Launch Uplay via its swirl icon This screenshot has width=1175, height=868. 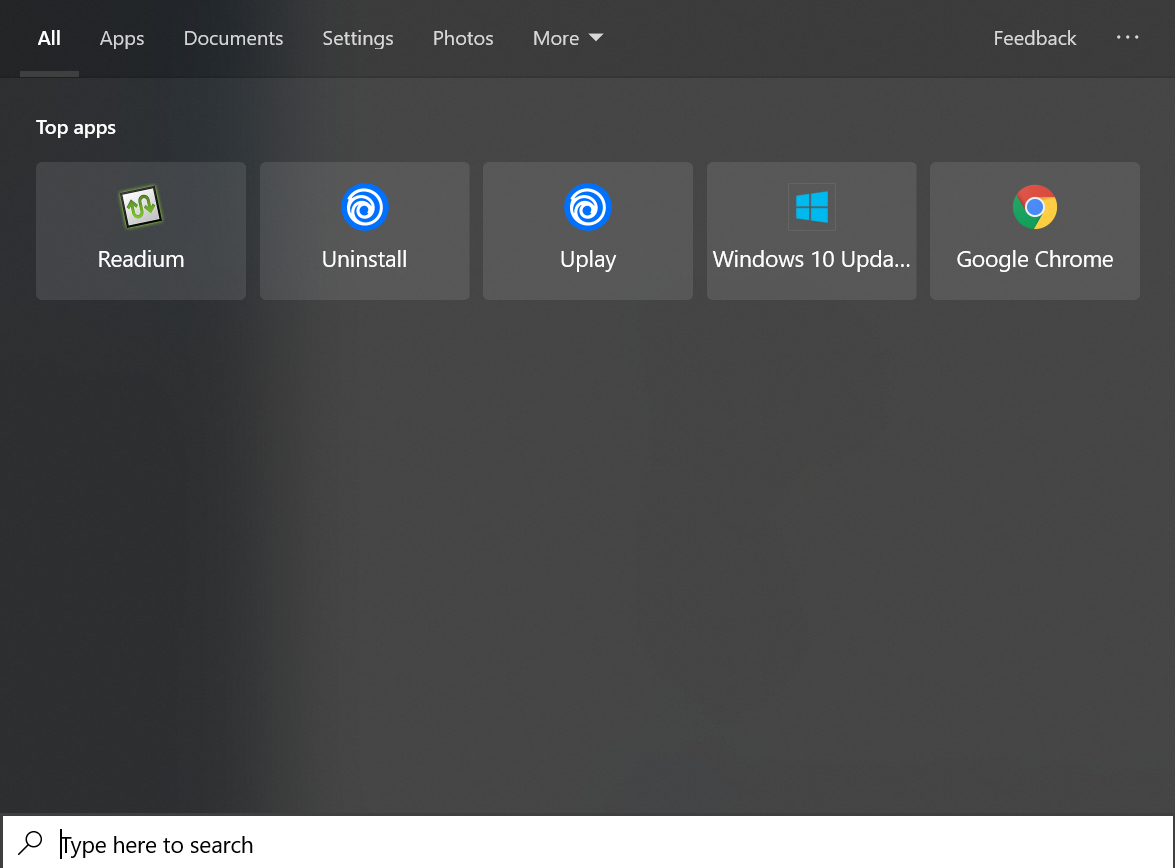click(x=588, y=207)
